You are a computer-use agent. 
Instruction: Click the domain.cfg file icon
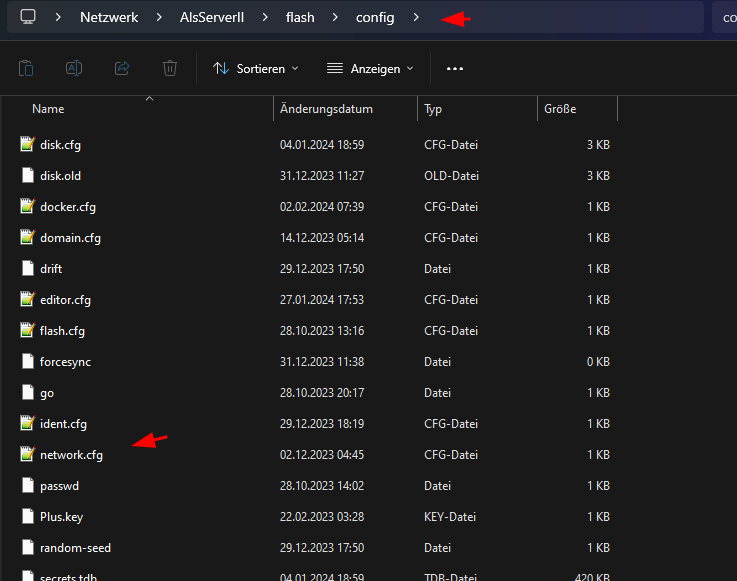click(28, 237)
